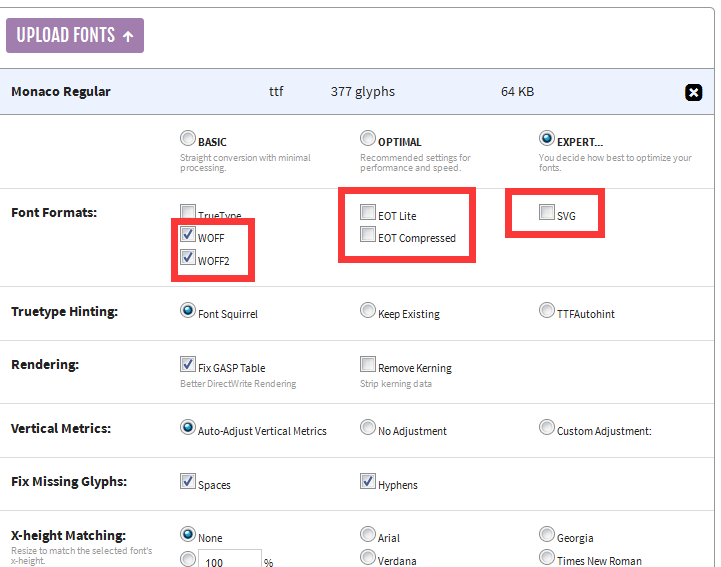
Task: Check the SVG font format
Action: (x=547, y=213)
